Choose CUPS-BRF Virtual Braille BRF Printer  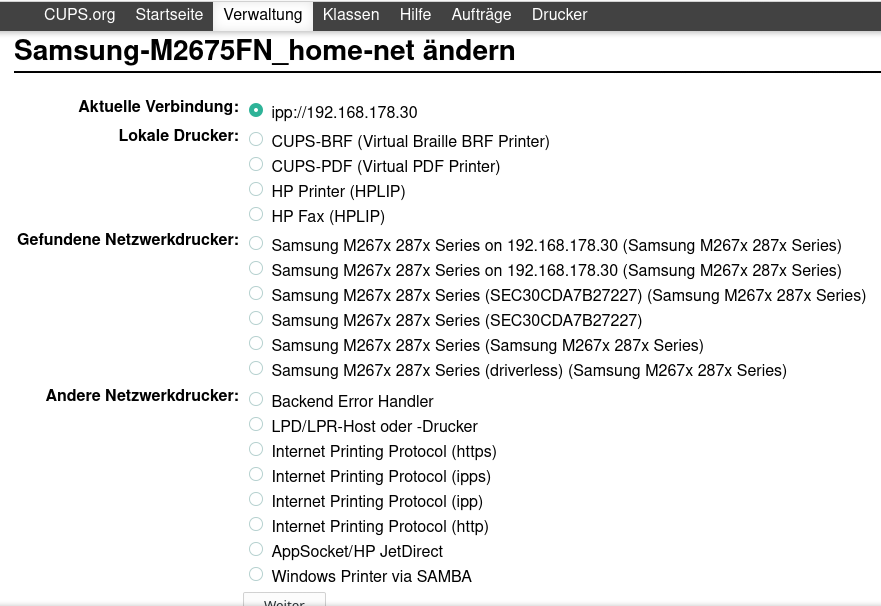pyautogui.click(x=257, y=140)
